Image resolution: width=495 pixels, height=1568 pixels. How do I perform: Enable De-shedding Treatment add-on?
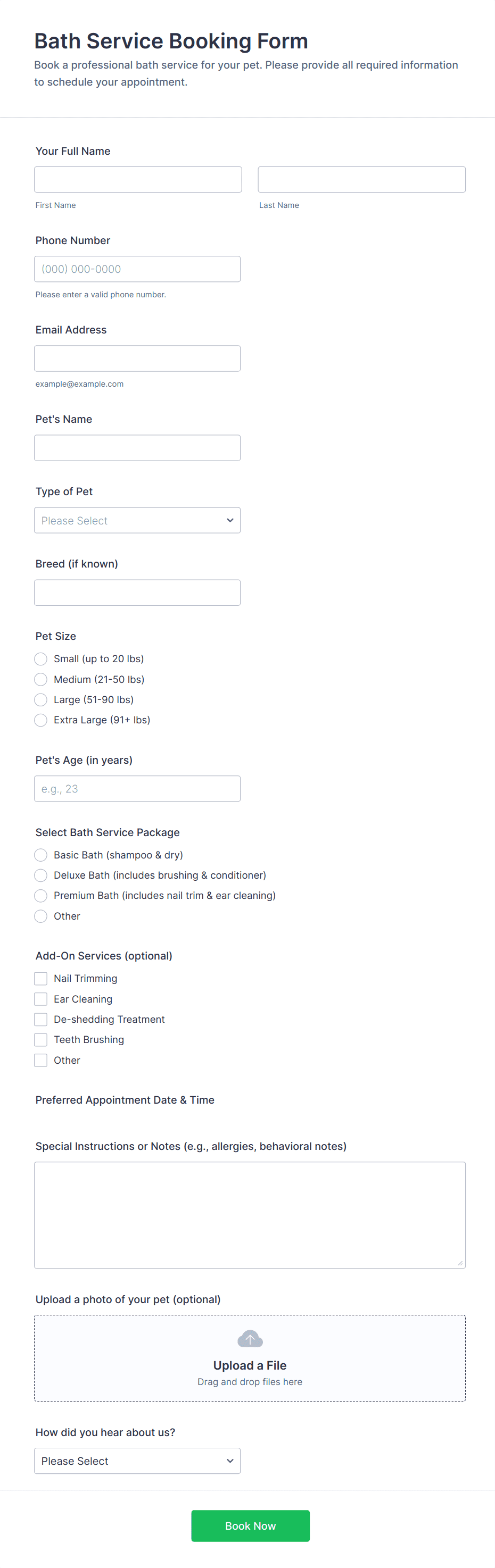(x=41, y=1019)
